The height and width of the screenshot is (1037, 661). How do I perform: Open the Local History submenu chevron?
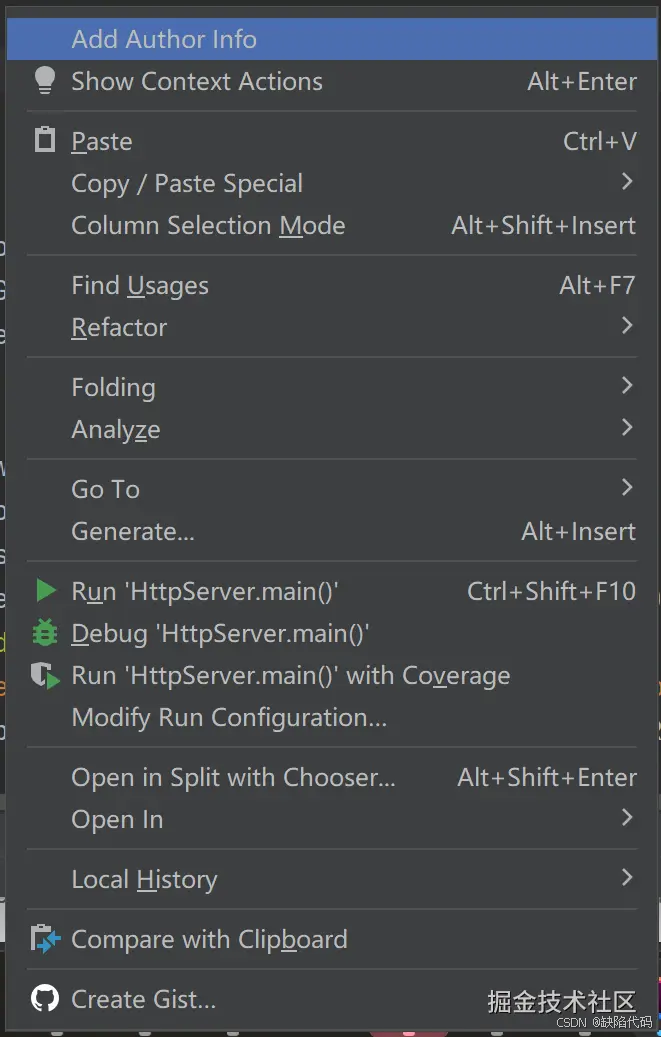click(x=627, y=878)
